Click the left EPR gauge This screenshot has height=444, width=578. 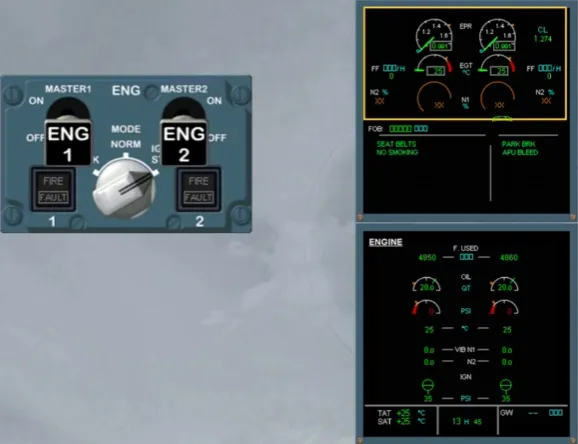[434, 36]
